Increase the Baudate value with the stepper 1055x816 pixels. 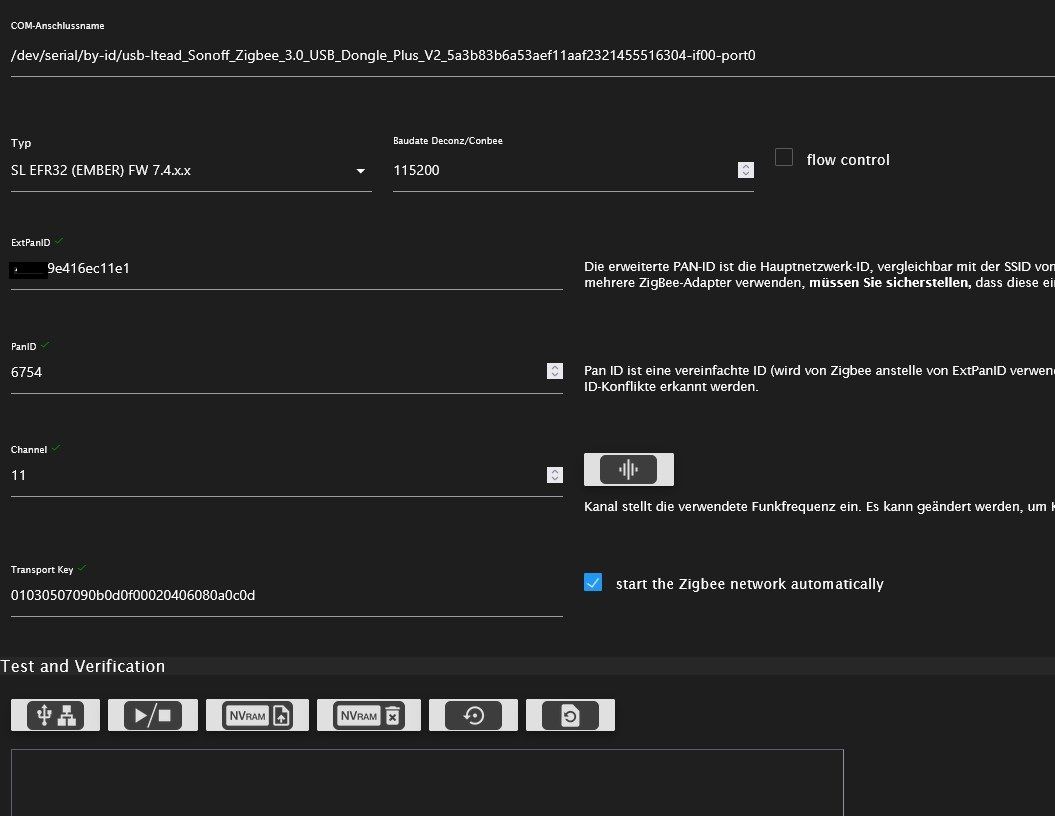[x=745, y=166]
